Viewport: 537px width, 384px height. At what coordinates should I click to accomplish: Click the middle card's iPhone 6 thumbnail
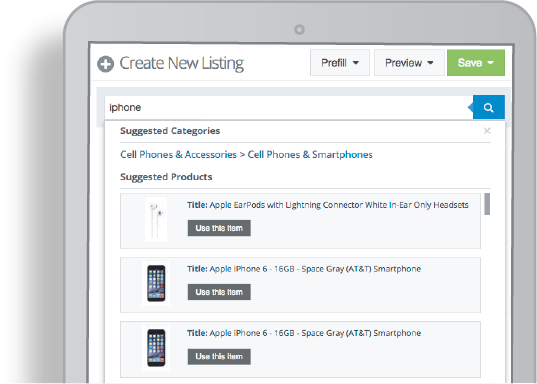pos(156,283)
